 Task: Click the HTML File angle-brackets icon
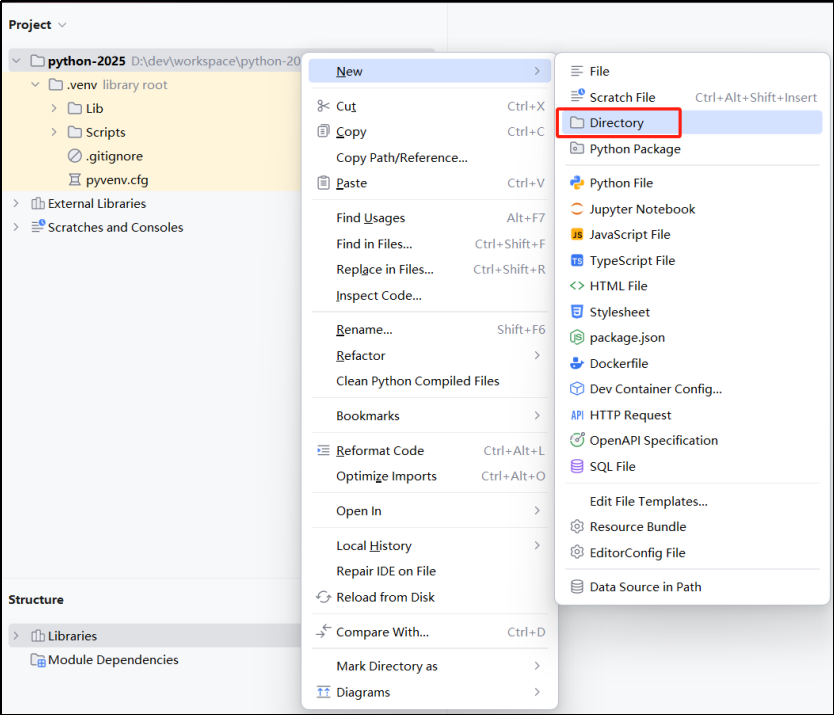coord(577,286)
